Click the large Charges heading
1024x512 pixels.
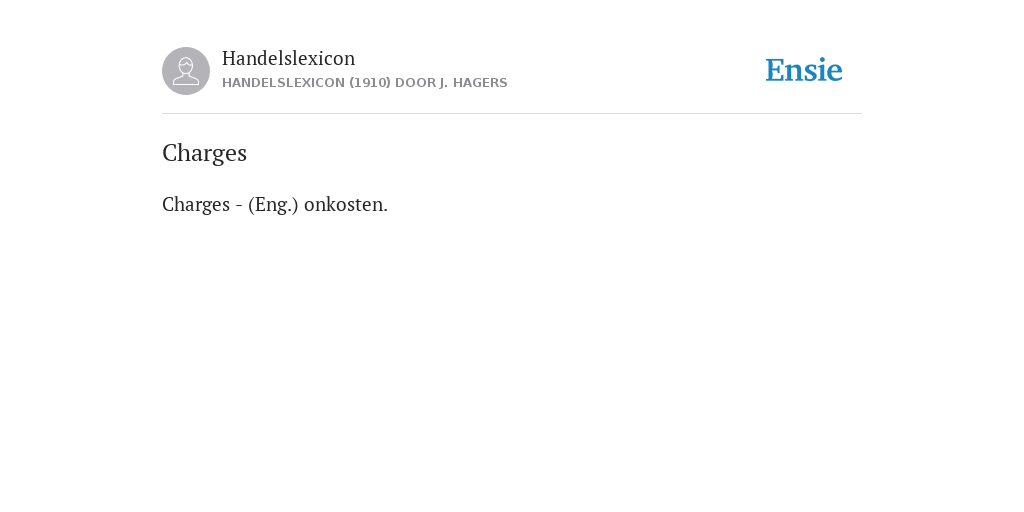pos(204,153)
